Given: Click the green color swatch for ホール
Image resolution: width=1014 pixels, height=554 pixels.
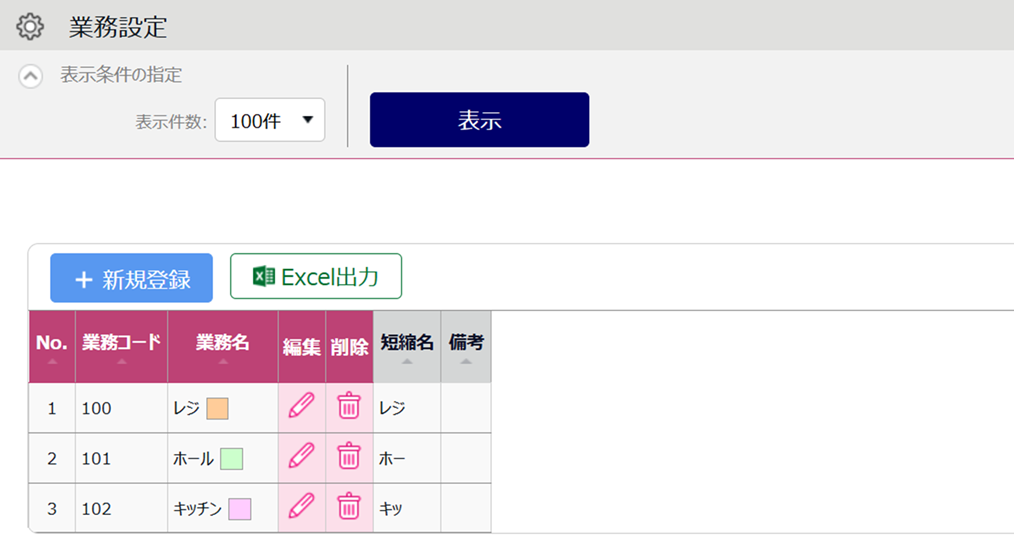Looking at the screenshot, I should point(231,459).
